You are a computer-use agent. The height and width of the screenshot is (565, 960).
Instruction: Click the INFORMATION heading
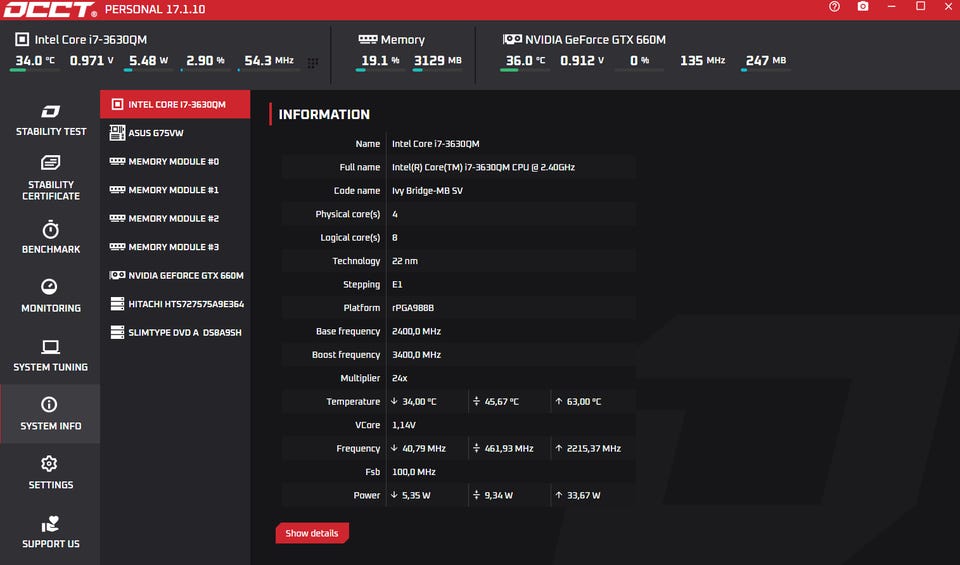click(x=324, y=114)
